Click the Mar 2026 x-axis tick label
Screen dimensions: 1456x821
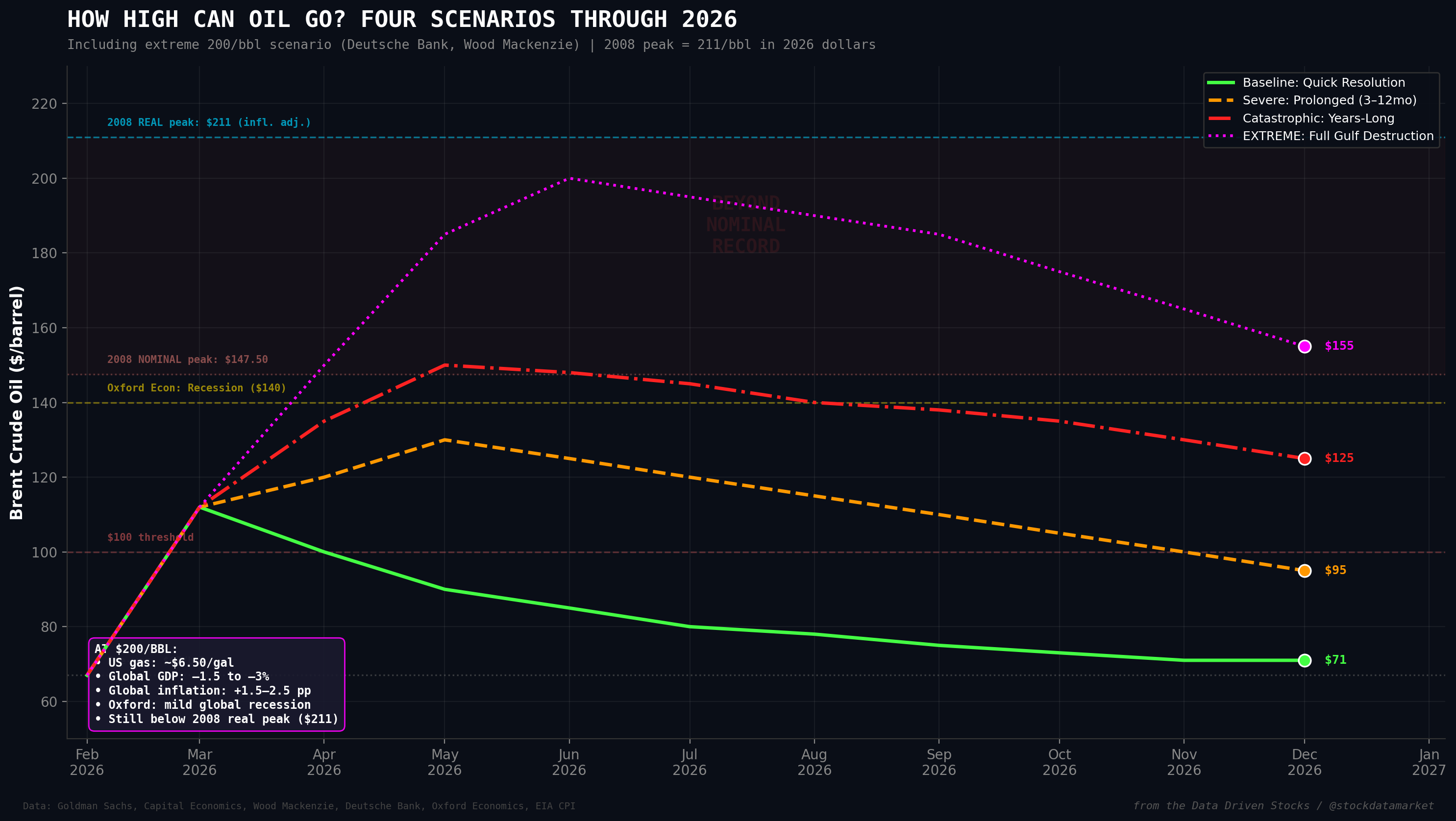[x=199, y=762]
